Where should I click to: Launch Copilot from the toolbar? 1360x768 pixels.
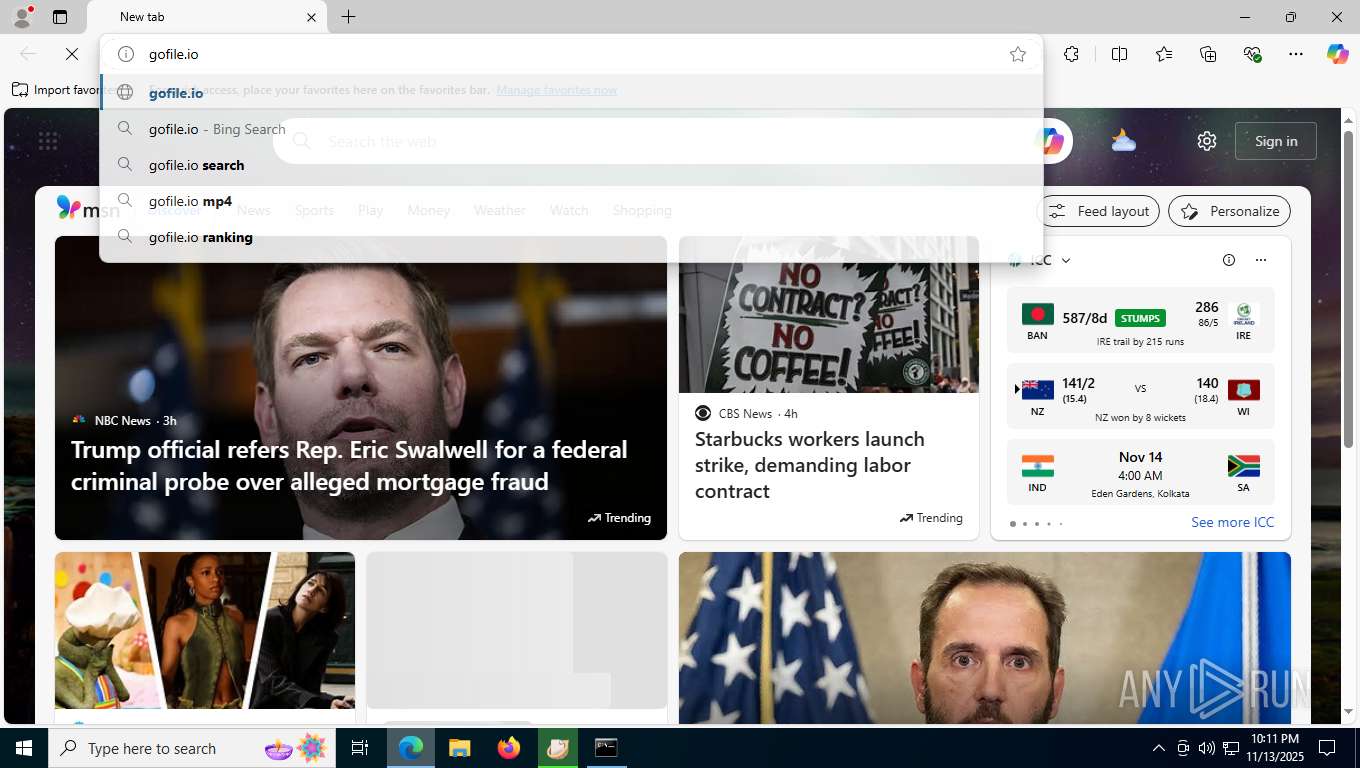click(1338, 54)
